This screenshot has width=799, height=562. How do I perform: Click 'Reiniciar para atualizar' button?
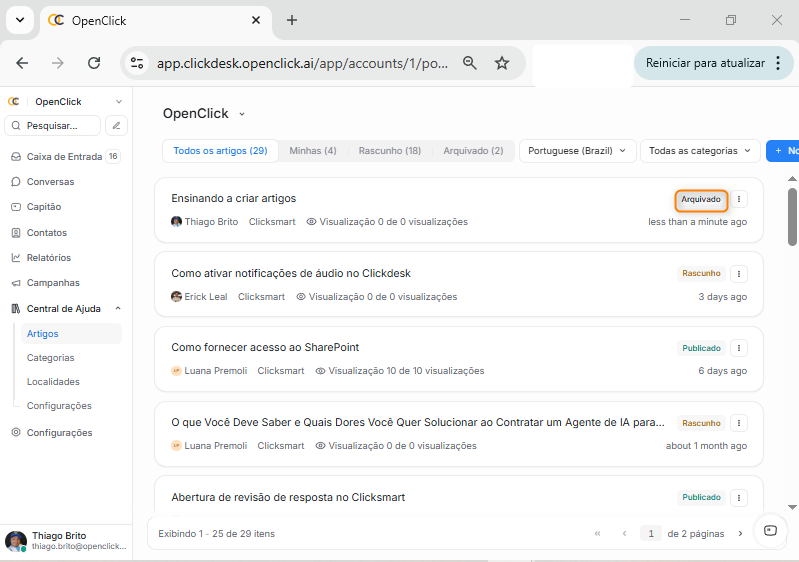(704, 63)
